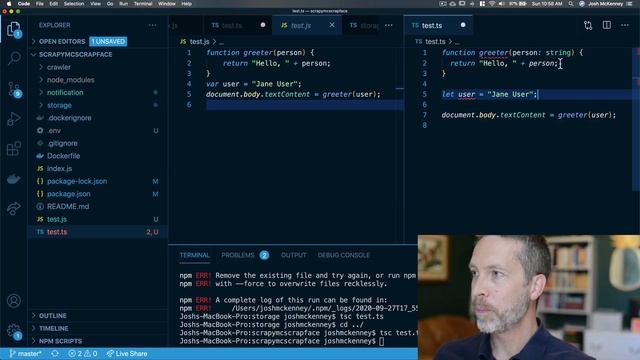Click test.ts in the right breadcrumb
Viewport: 640px width, 360px height.
435,42
